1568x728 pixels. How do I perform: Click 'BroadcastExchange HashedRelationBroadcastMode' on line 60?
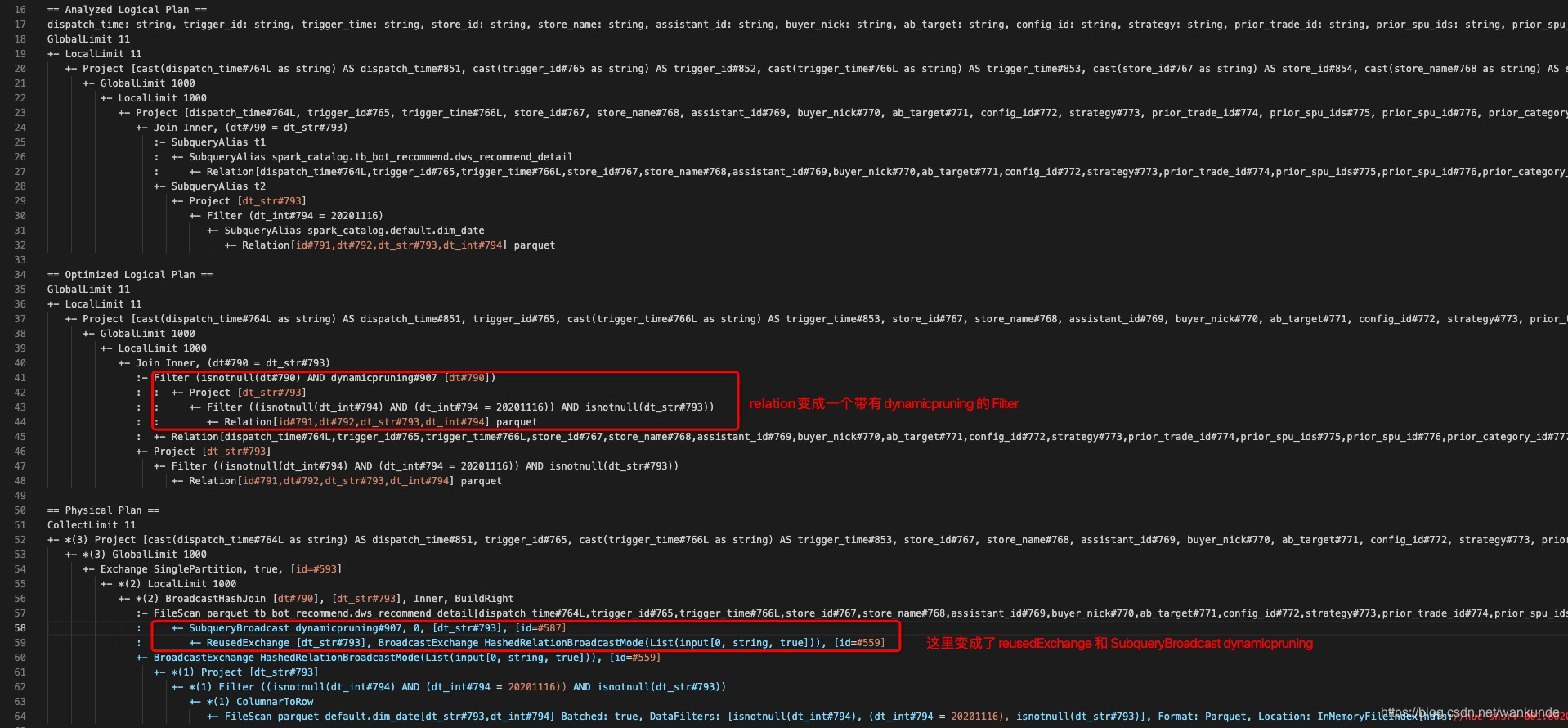click(x=407, y=658)
